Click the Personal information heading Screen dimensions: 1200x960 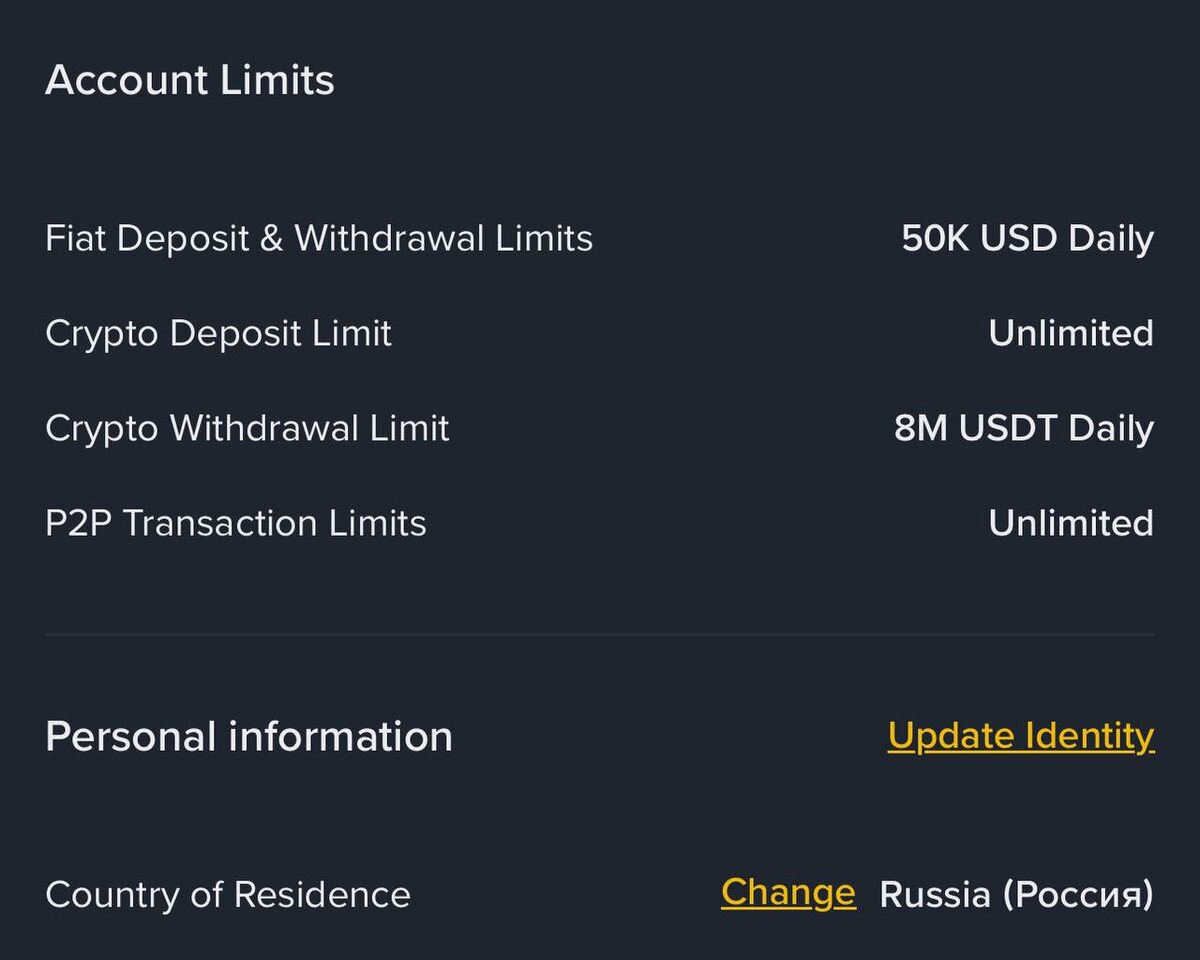(x=249, y=737)
